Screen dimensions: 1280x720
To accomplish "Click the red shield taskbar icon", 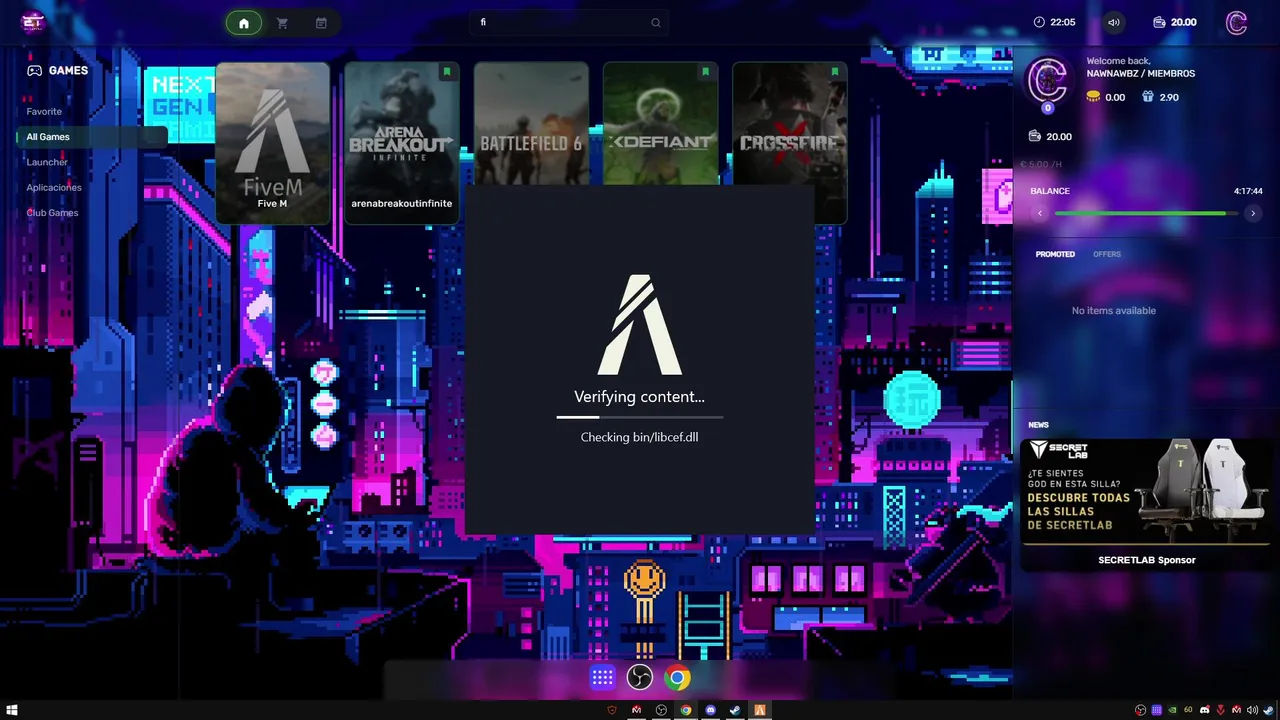I will pos(612,710).
